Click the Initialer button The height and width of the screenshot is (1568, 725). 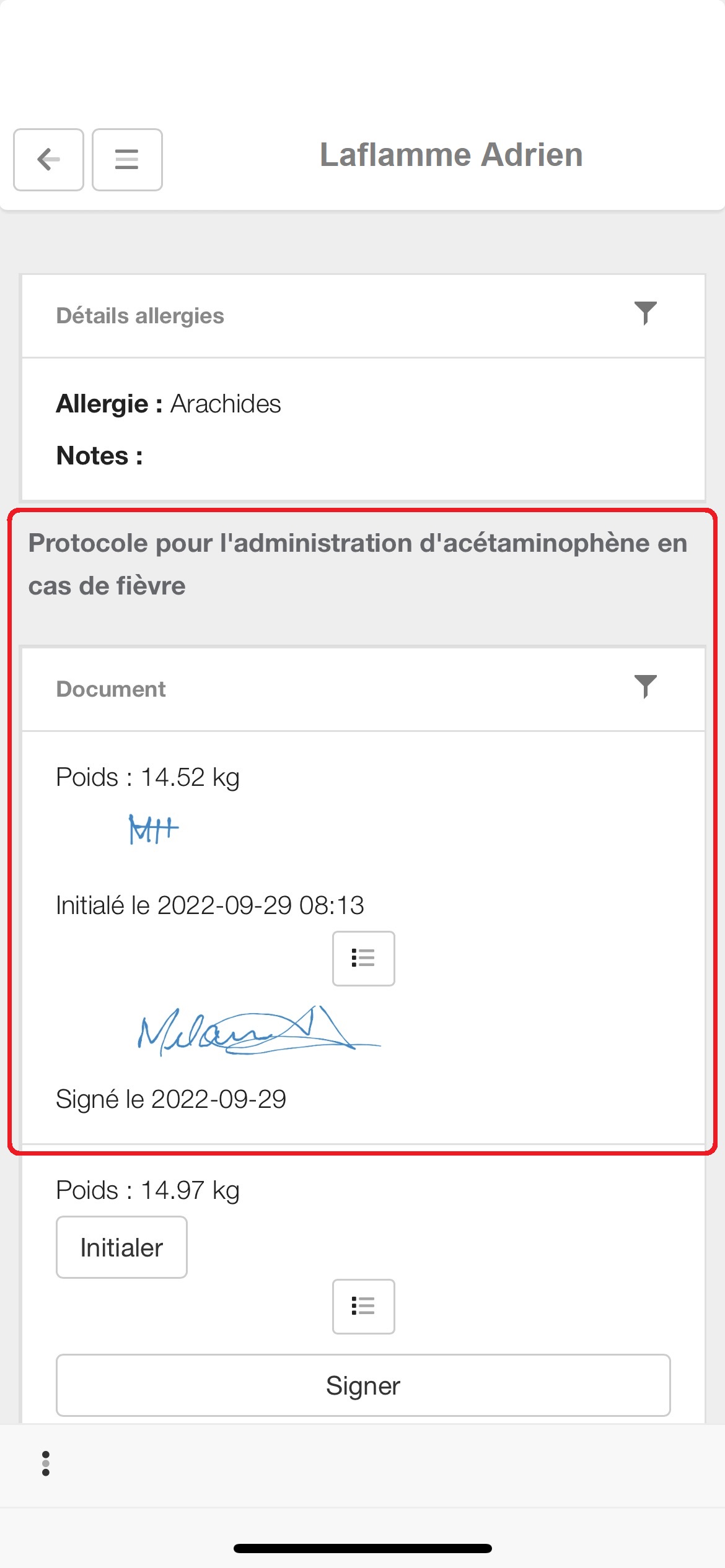121,1247
